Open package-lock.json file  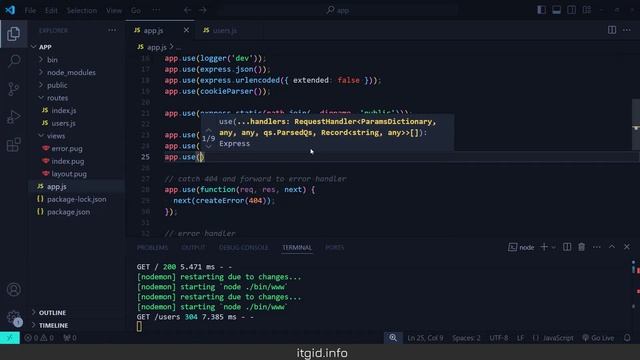(x=76, y=199)
